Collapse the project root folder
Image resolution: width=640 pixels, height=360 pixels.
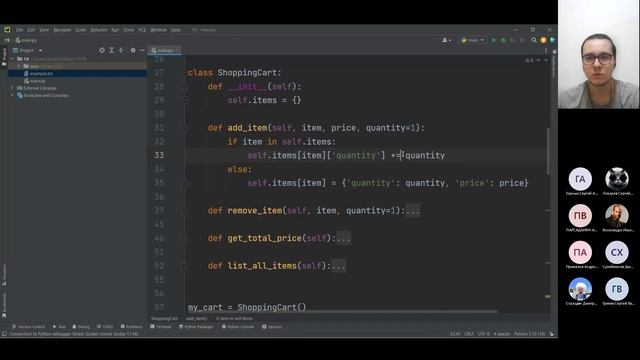click(x=12, y=59)
